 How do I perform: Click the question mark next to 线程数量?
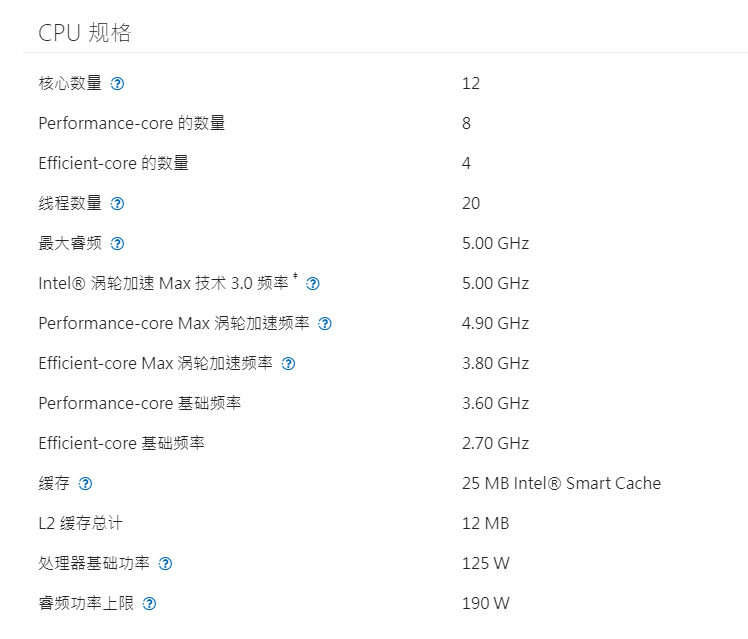tap(117, 204)
